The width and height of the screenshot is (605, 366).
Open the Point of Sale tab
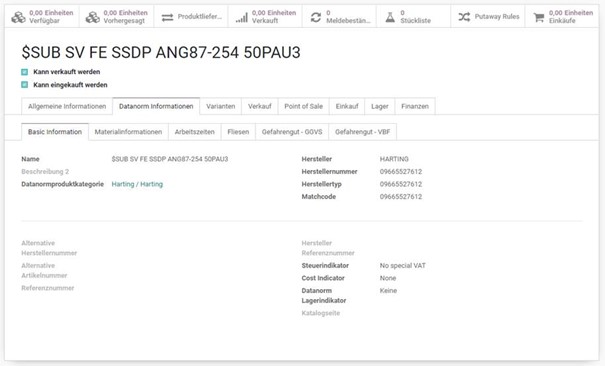tap(304, 106)
